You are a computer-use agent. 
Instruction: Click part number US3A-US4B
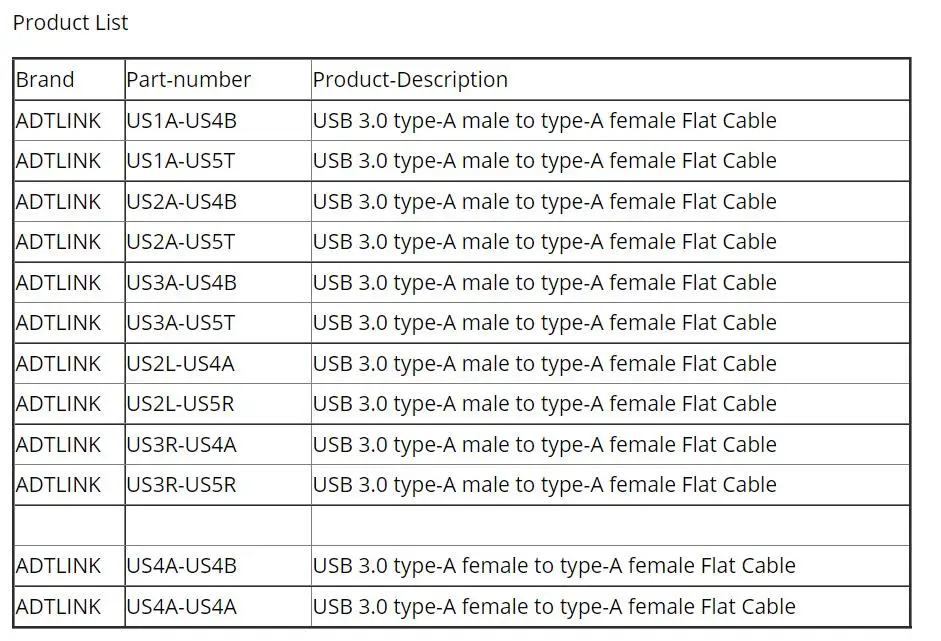tap(181, 283)
